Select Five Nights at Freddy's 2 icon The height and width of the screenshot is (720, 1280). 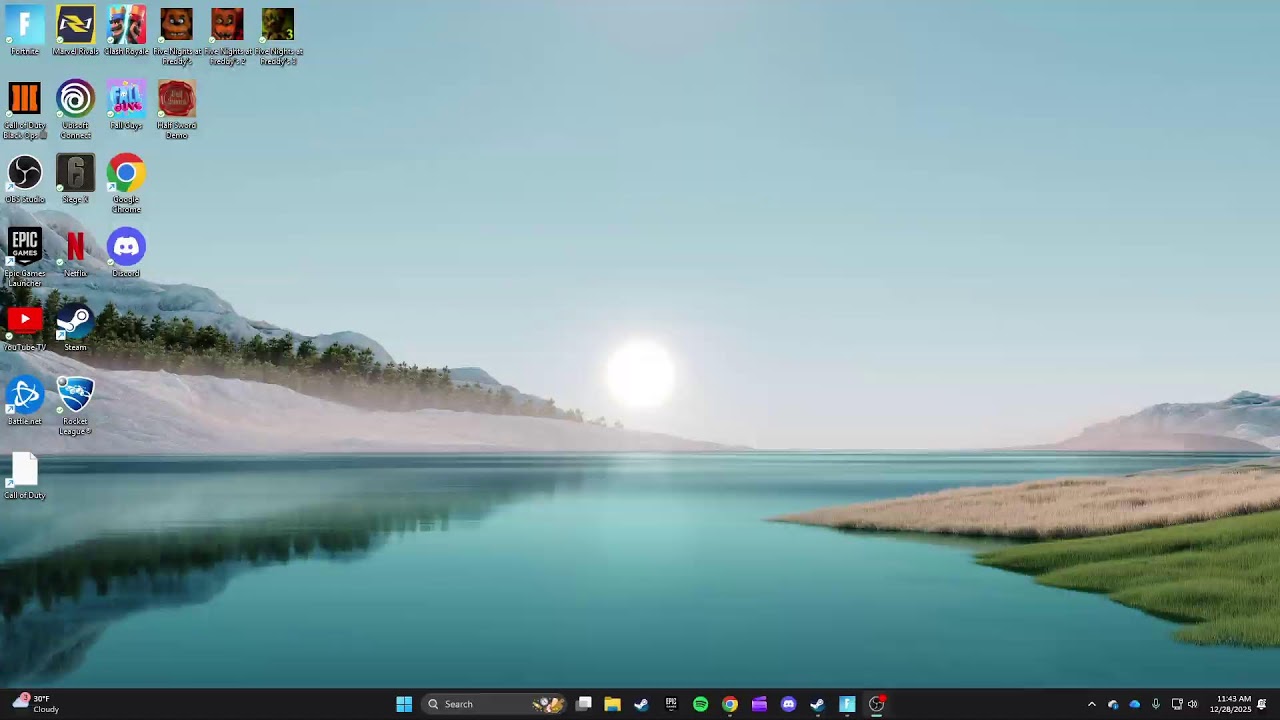tap(227, 36)
